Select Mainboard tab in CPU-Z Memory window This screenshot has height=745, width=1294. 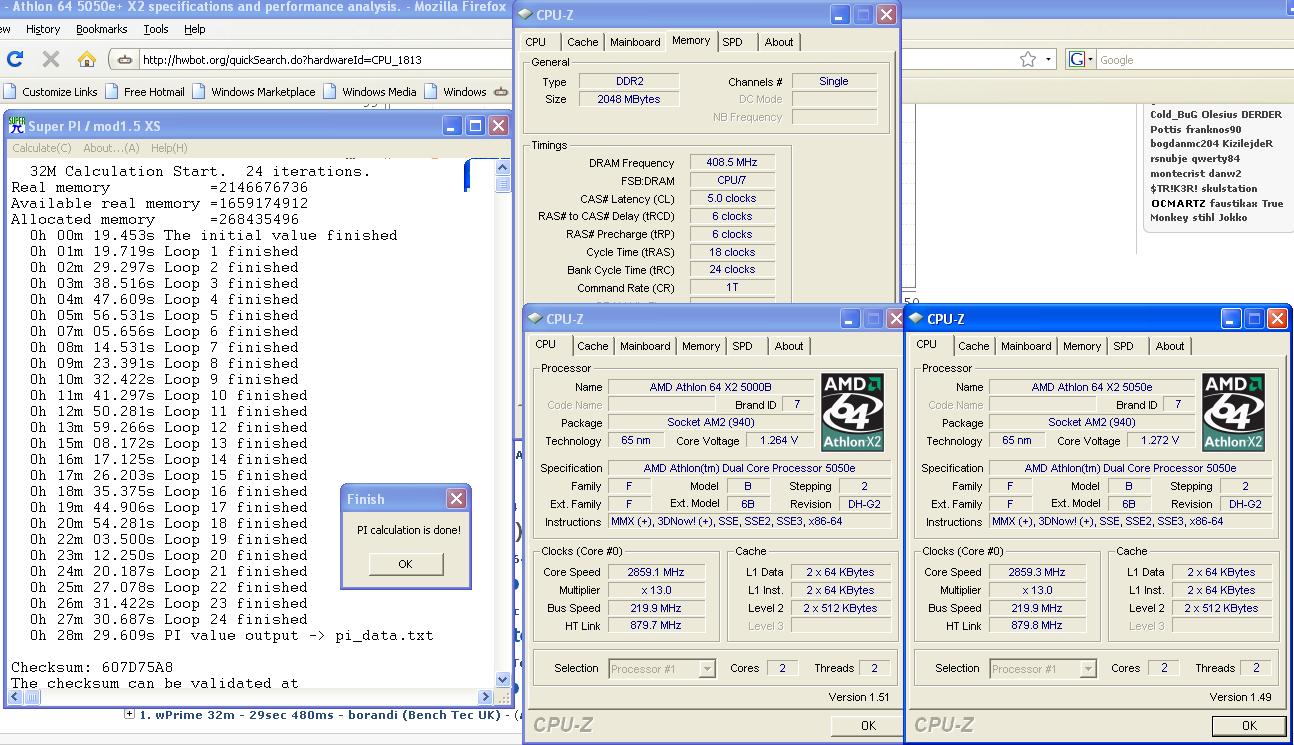(x=635, y=42)
